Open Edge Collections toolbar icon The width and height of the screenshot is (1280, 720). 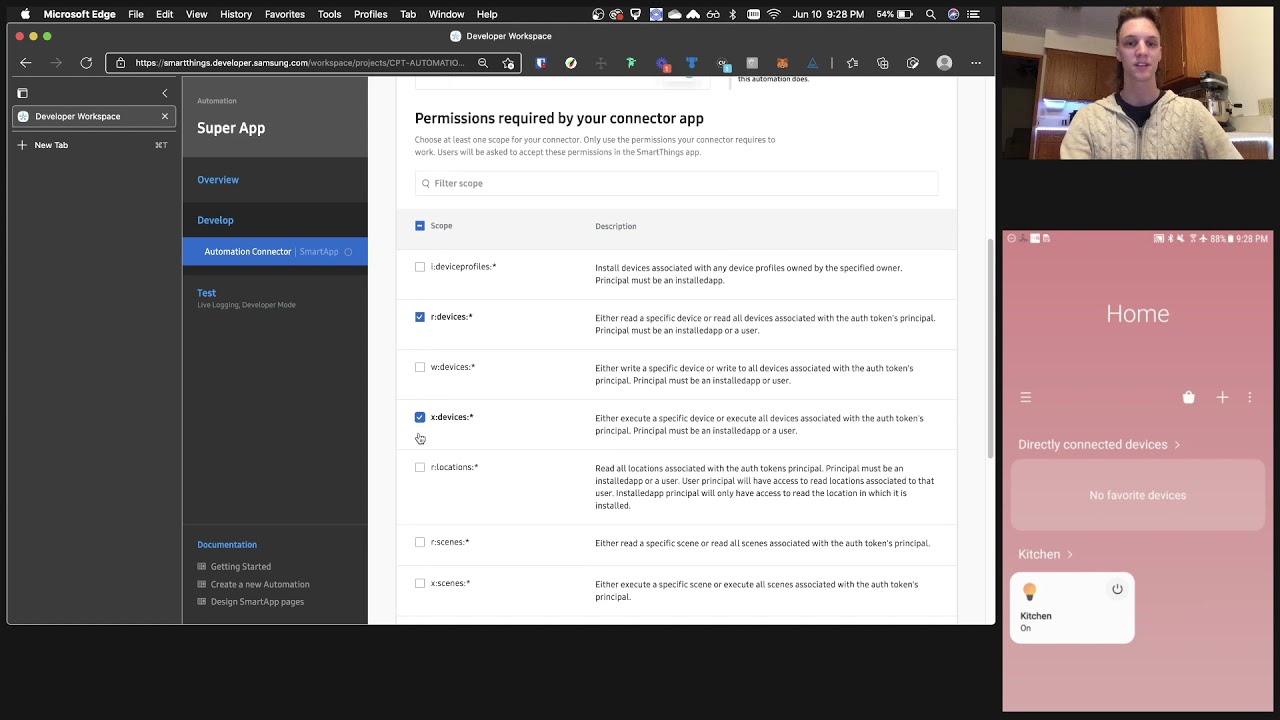(x=882, y=63)
